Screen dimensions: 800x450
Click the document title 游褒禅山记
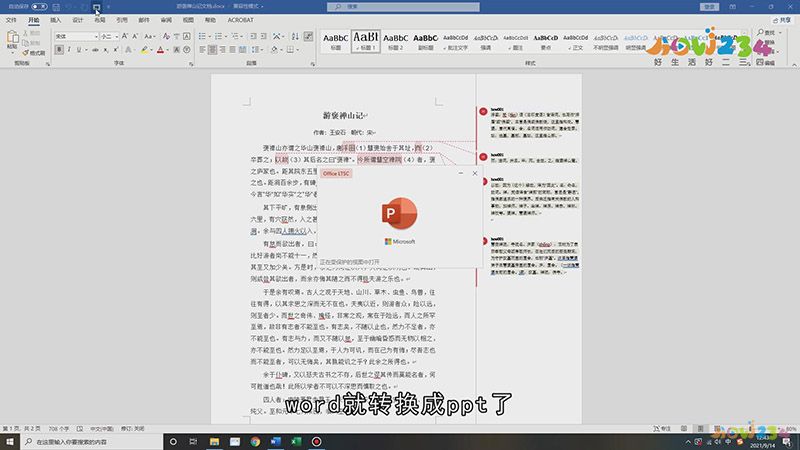(343, 116)
